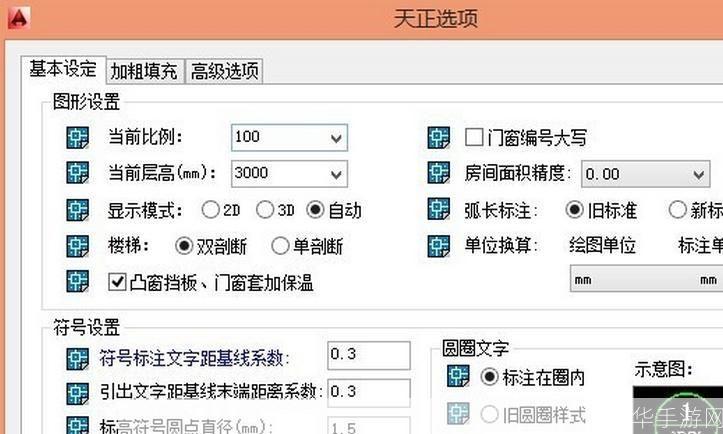Click 标高符号圆点直径 field showing 1.5

pos(369,425)
